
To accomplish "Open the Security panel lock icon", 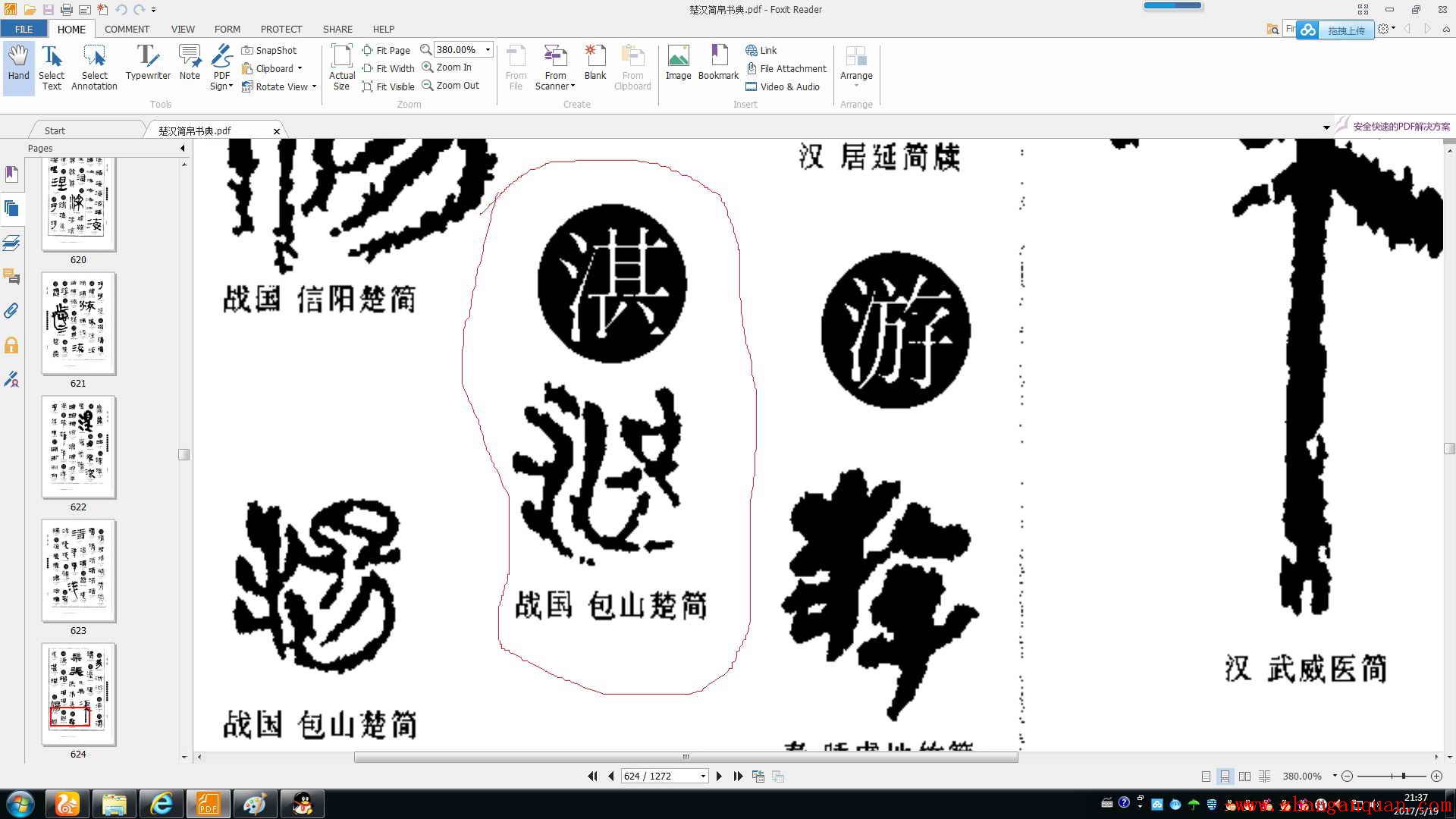I will [x=11, y=345].
